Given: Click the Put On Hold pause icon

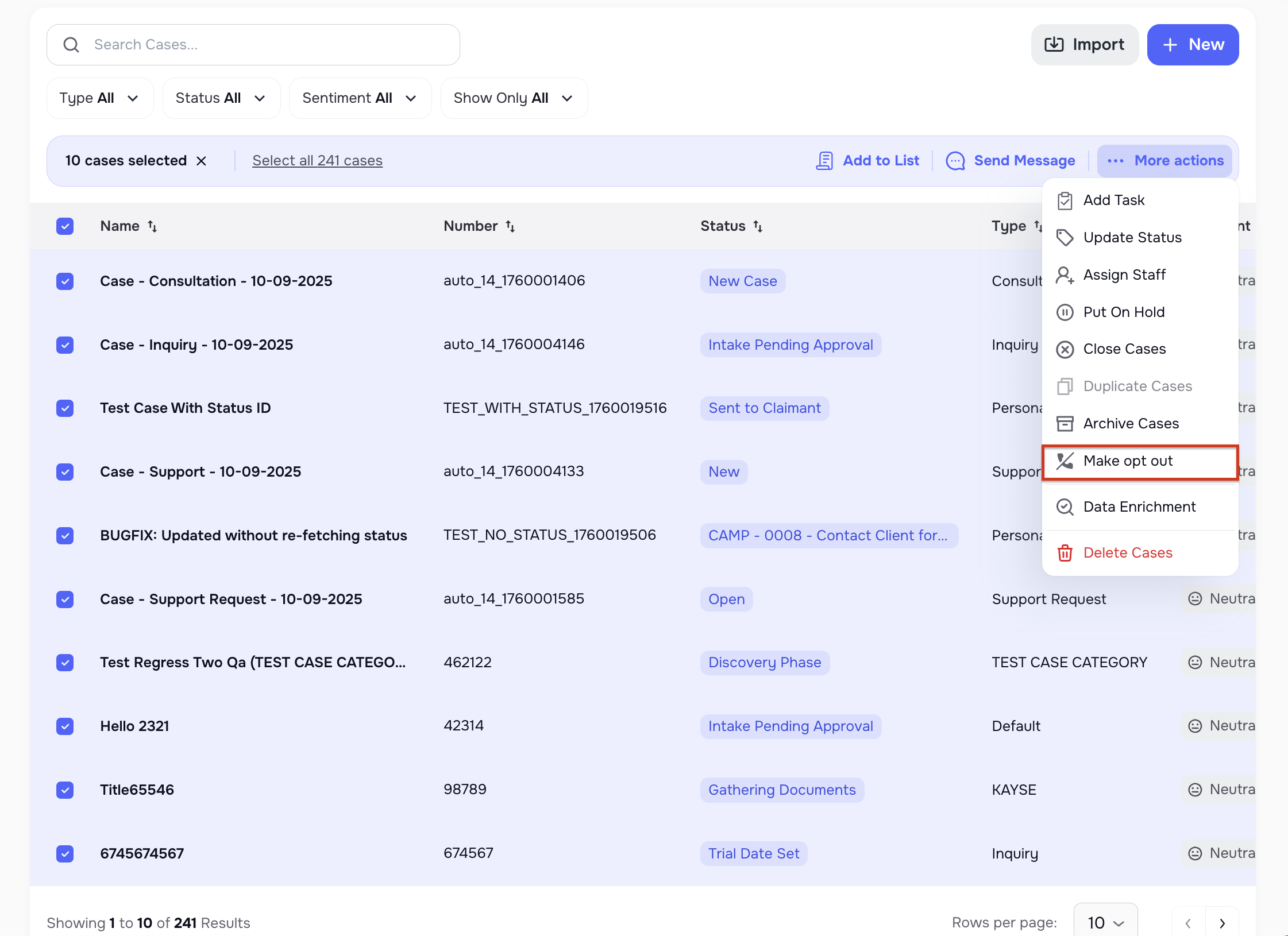Looking at the screenshot, I should [x=1066, y=312].
